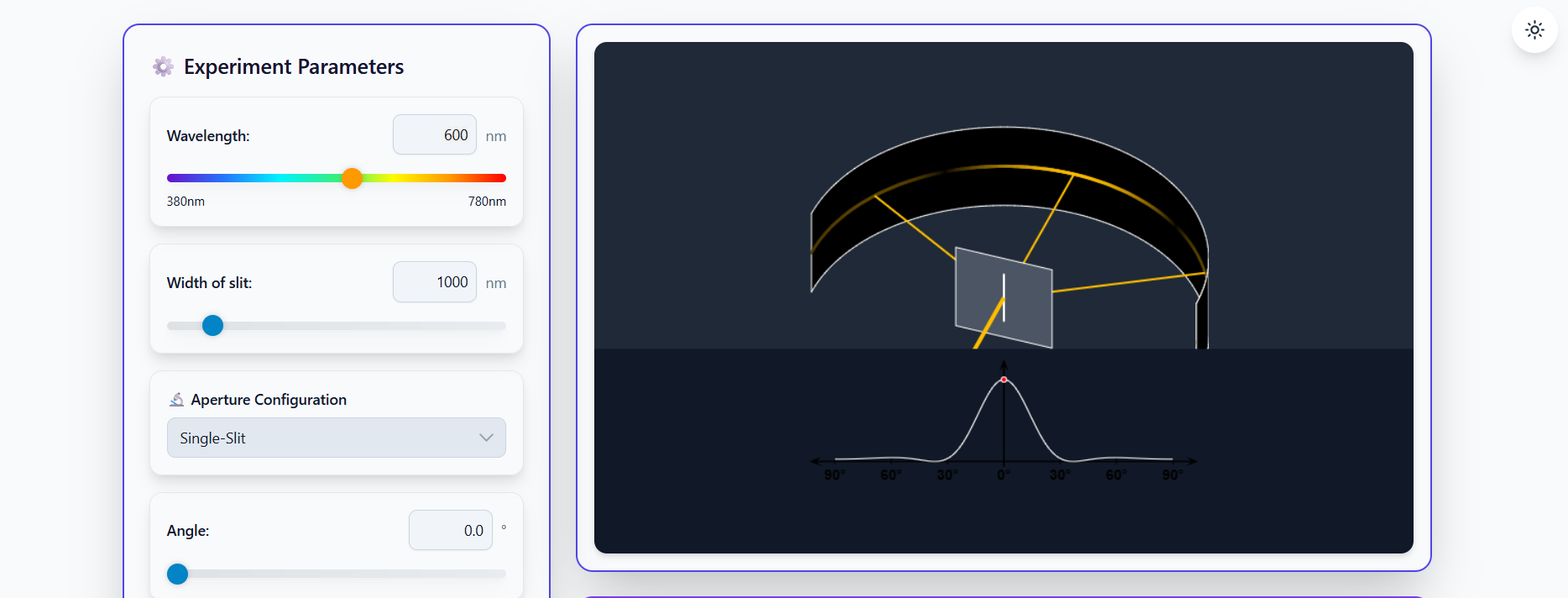This screenshot has height=598, width=1568.
Task: Click the gear icon beside Experiment Parameters
Action: click(163, 66)
